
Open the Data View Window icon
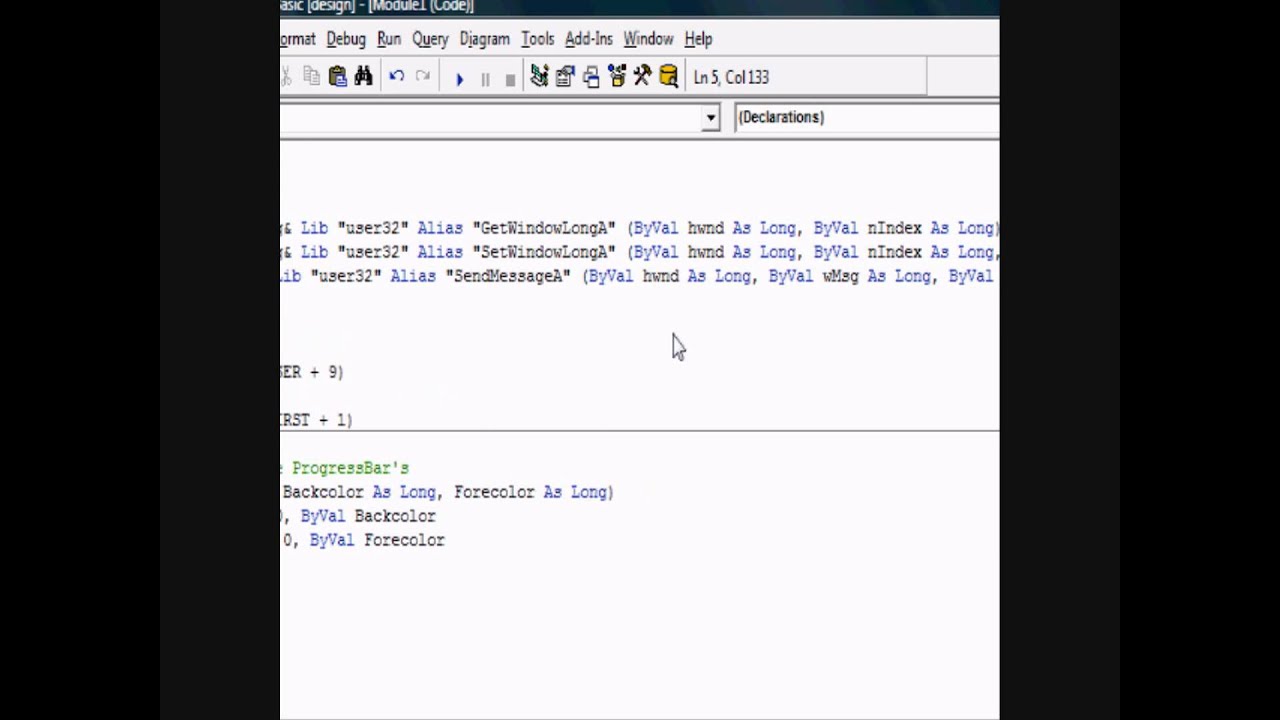tap(669, 77)
